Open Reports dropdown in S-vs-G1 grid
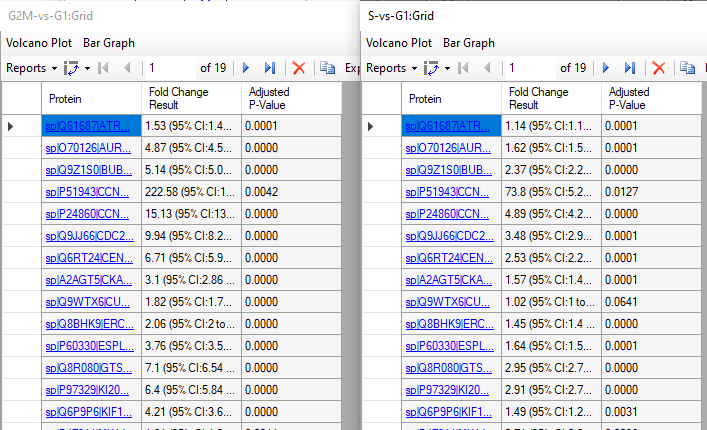This screenshot has width=707, height=430. point(391,68)
